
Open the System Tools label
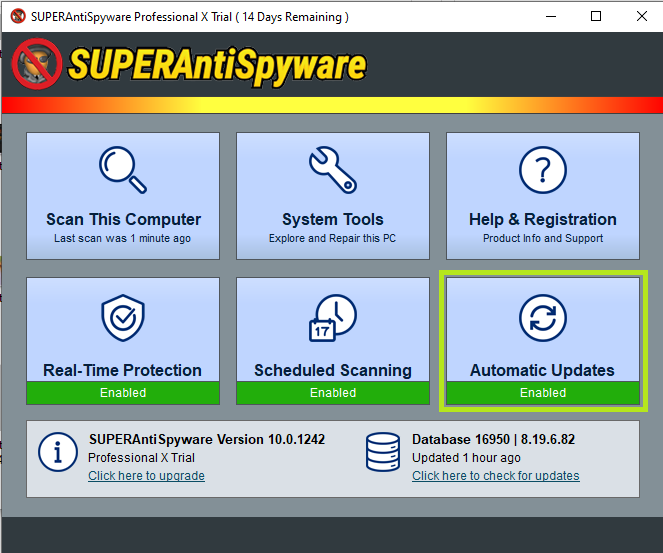coord(333,219)
